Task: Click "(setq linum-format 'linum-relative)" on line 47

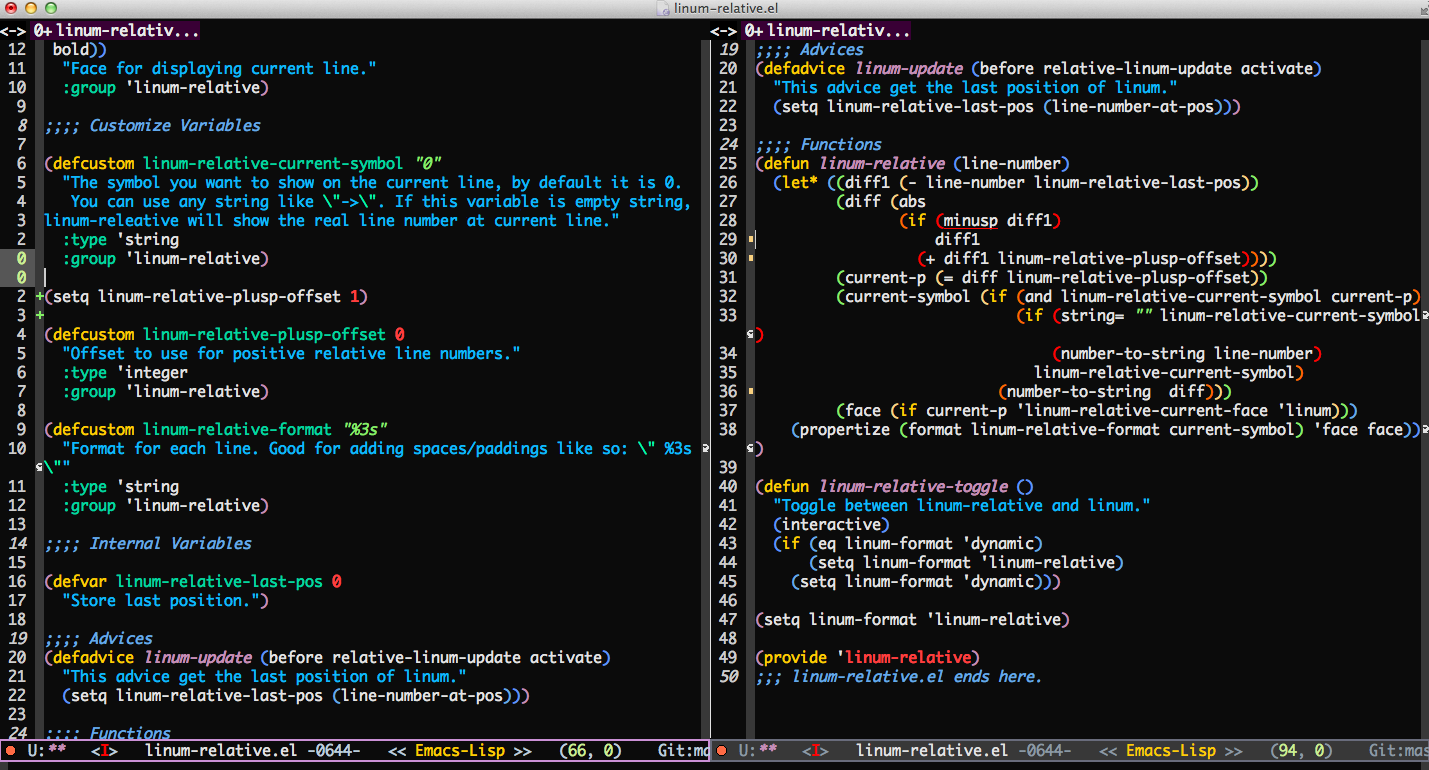Action: [913, 619]
